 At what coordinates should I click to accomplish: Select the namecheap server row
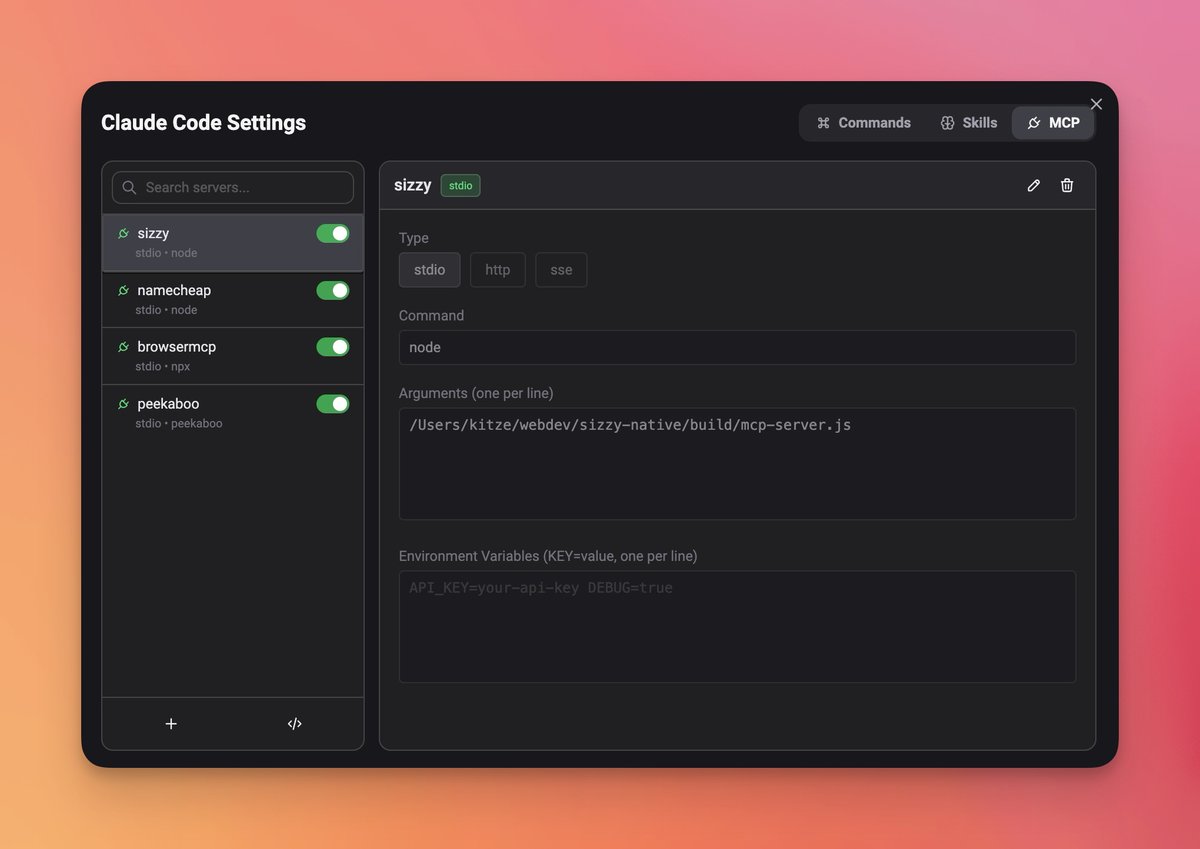(233, 299)
